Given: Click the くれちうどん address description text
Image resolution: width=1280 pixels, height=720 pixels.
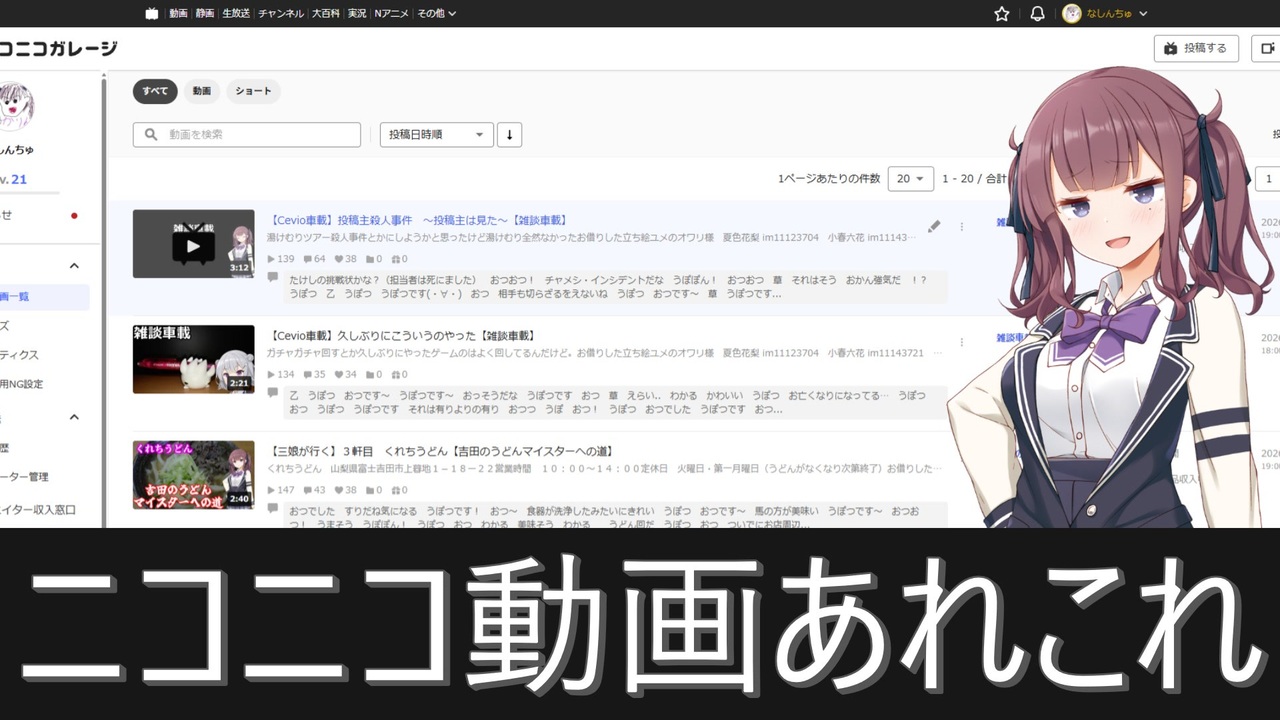Looking at the screenshot, I should pos(605,469).
